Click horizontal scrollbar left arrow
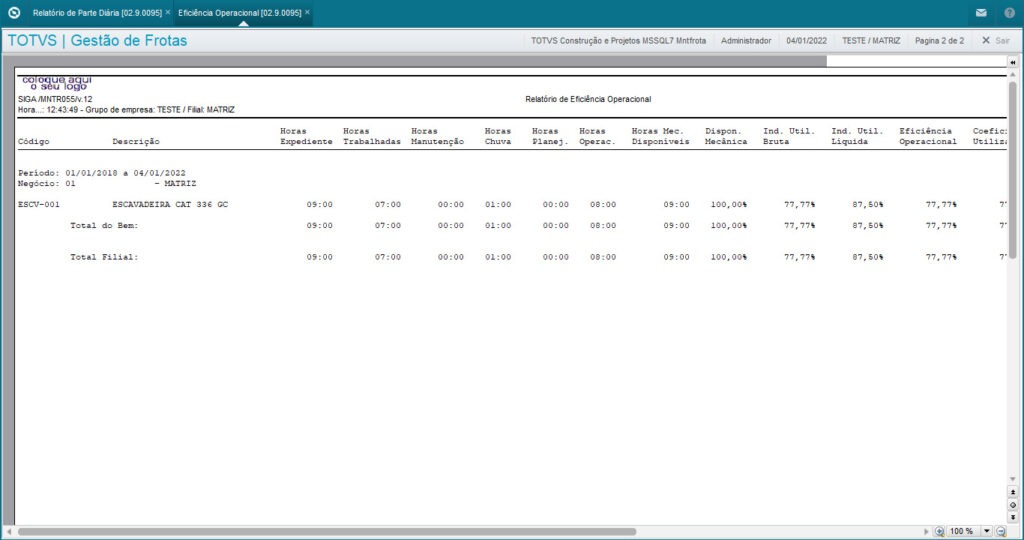Viewport: 1024px width, 540px height. click(9, 532)
